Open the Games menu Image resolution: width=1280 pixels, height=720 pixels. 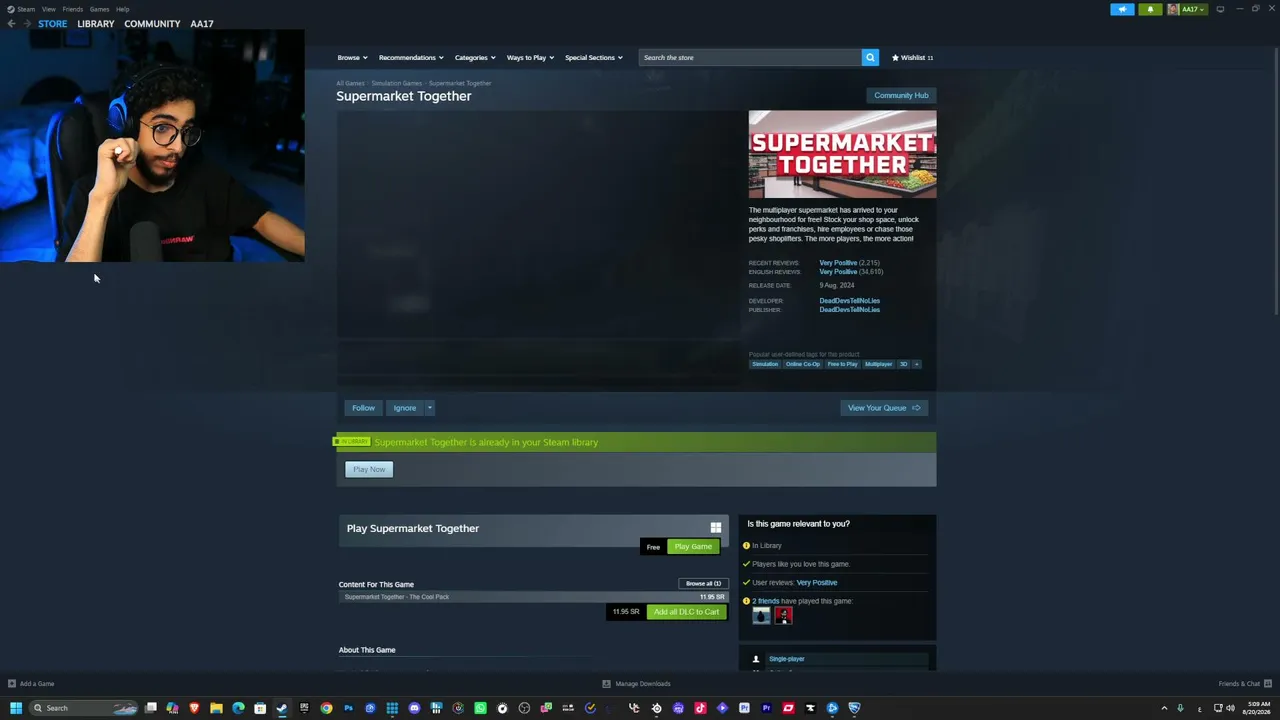(100, 9)
